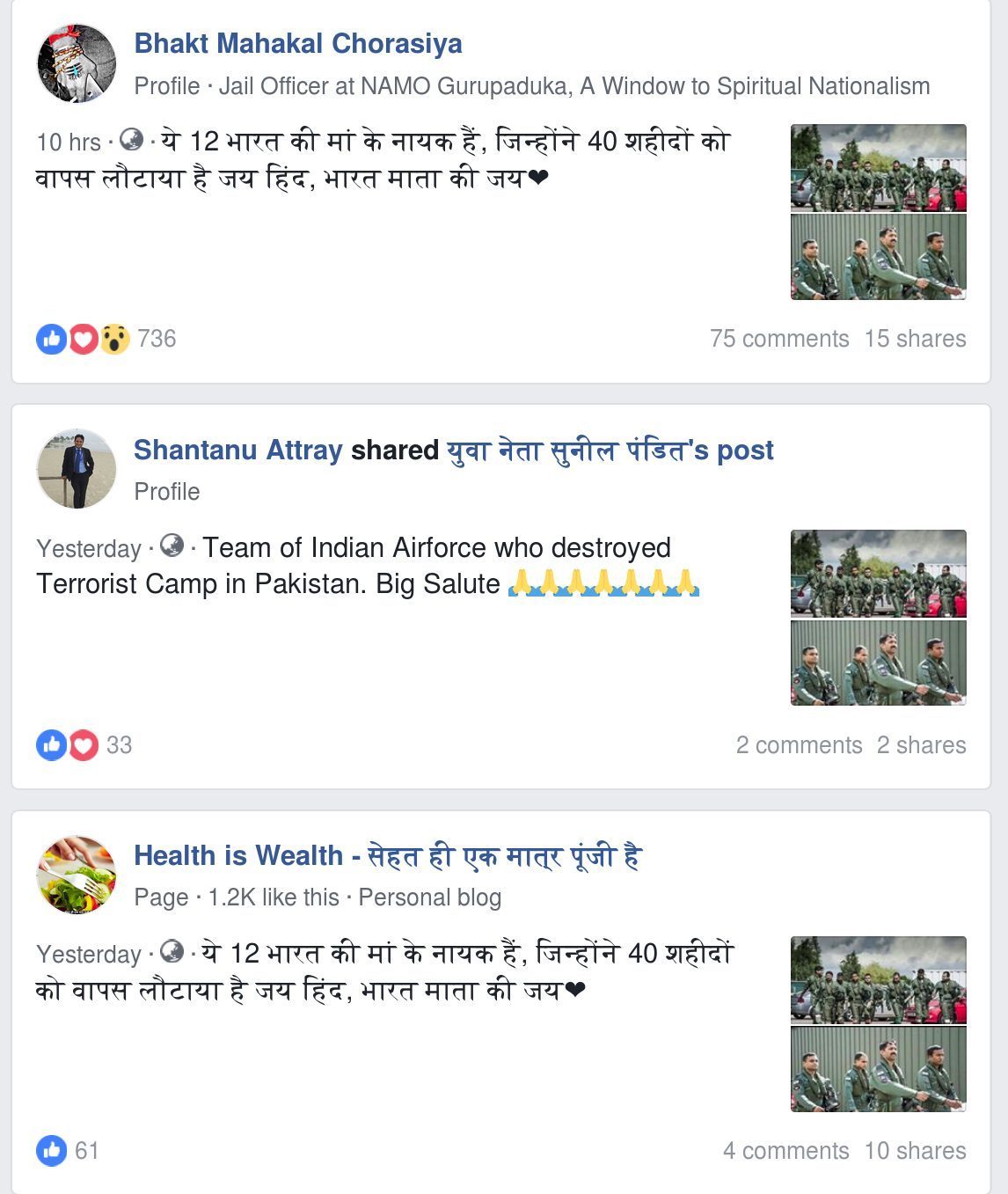This screenshot has width=1008, height=1194.
Task: Open pilots photo thumbnail in Shantanu's post
Action: [879, 618]
